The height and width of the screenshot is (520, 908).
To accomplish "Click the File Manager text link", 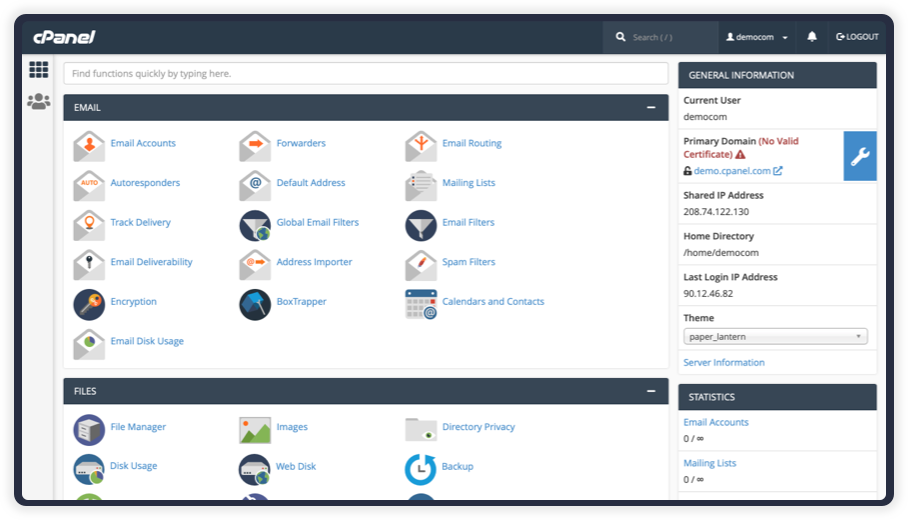I will pyautogui.click(x=138, y=427).
